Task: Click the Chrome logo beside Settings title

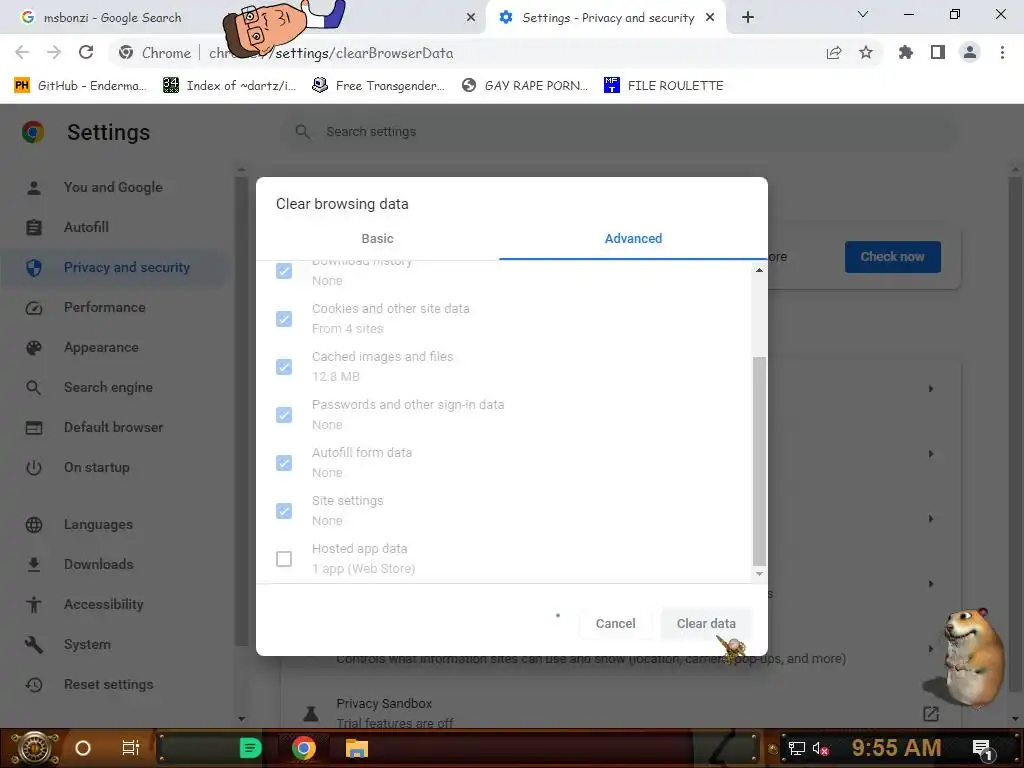Action: click(33, 133)
